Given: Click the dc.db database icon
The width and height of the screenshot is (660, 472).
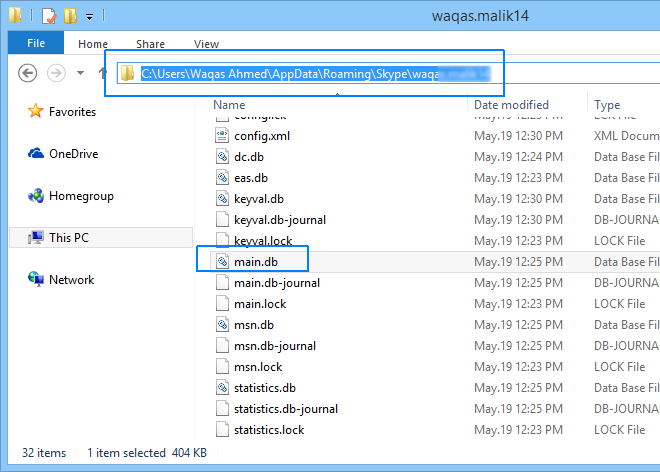Looking at the screenshot, I should pos(222,157).
